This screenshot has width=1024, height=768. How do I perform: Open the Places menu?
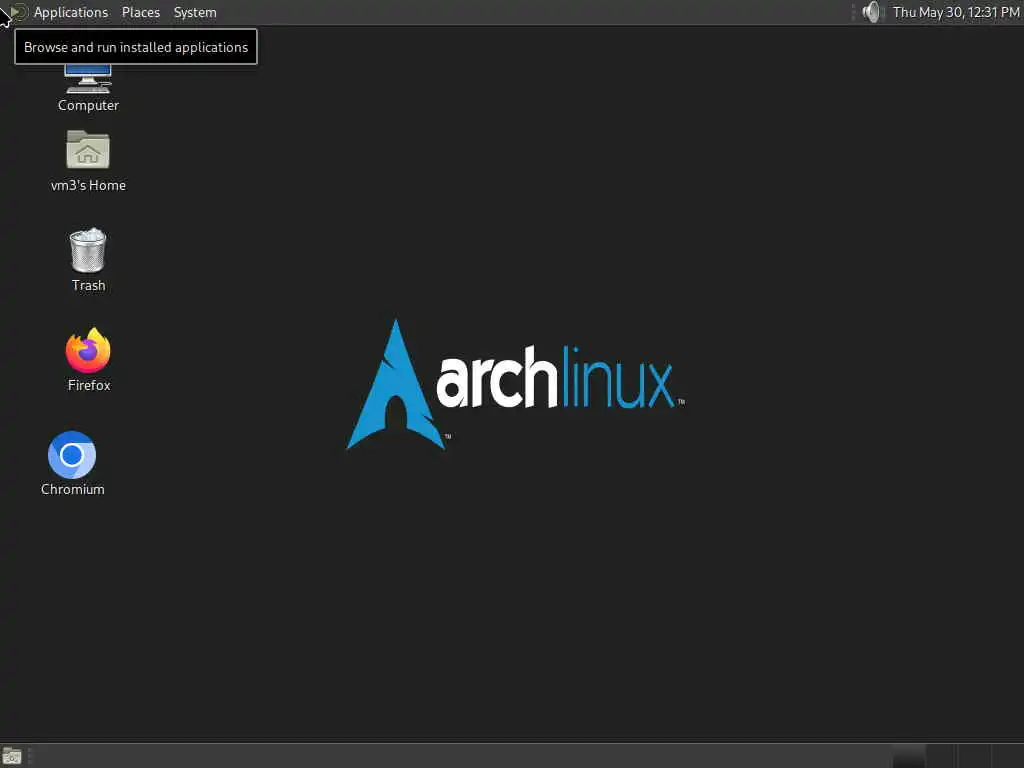click(x=140, y=12)
